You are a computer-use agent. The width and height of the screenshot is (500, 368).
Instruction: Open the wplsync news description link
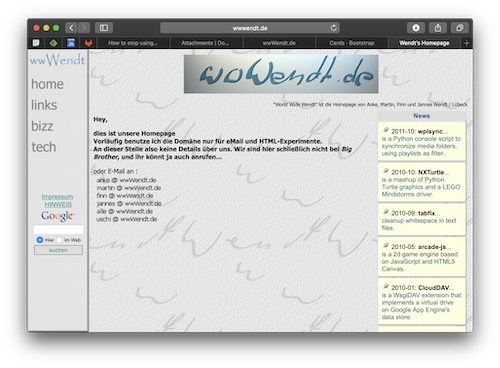point(421,146)
